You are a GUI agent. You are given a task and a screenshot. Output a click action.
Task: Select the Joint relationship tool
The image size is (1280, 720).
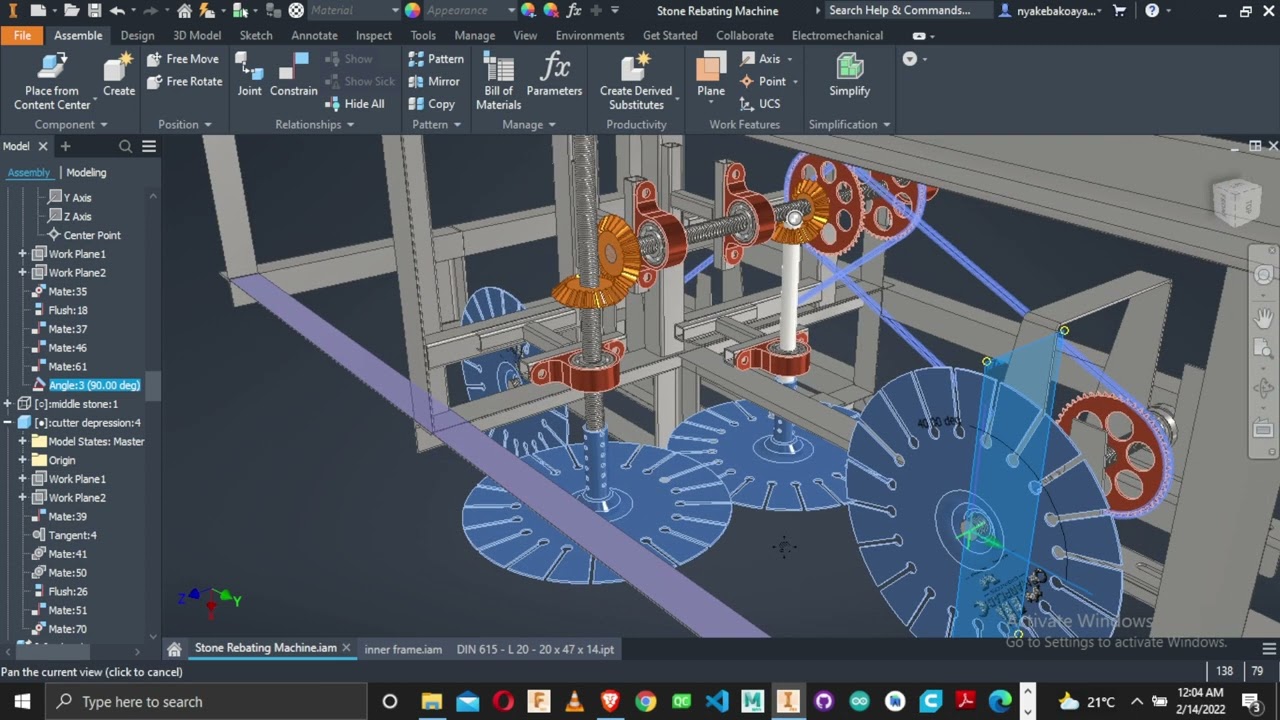point(249,76)
